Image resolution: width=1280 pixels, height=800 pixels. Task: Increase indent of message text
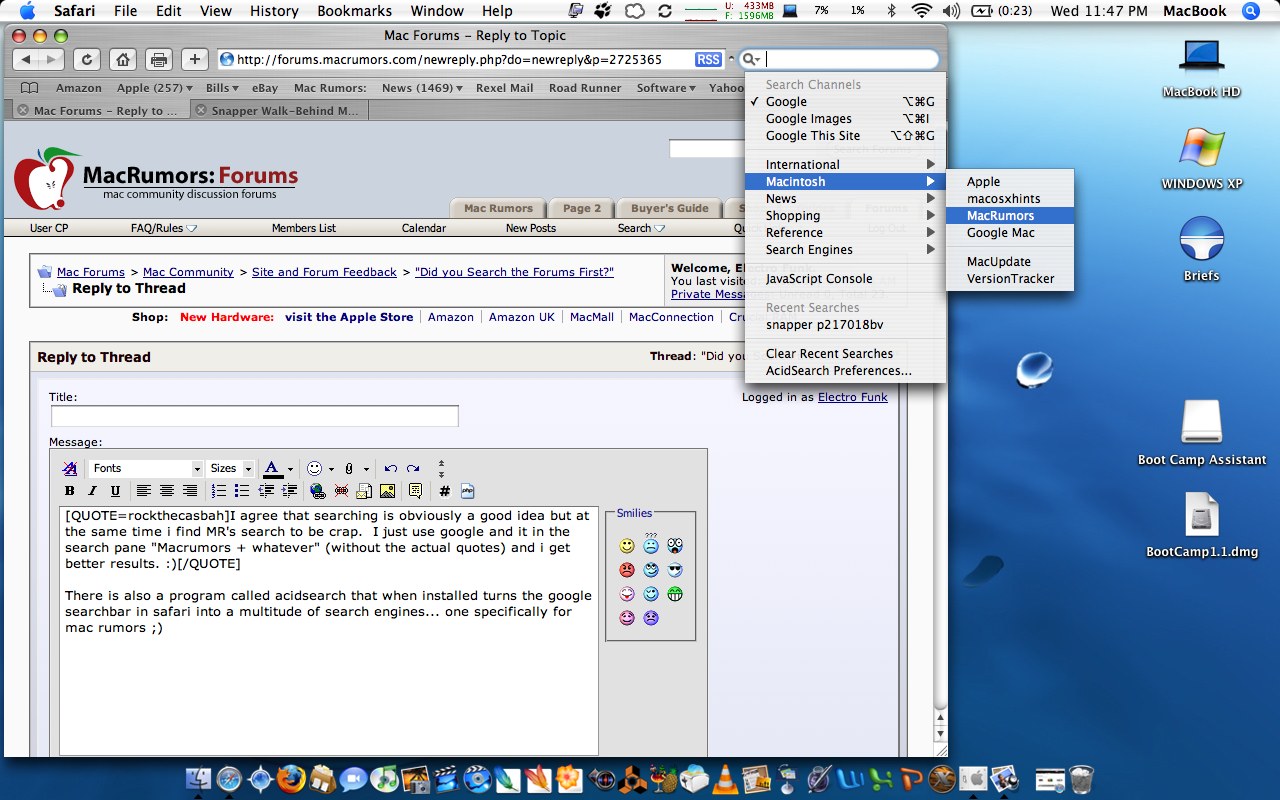(x=289, y=491)
